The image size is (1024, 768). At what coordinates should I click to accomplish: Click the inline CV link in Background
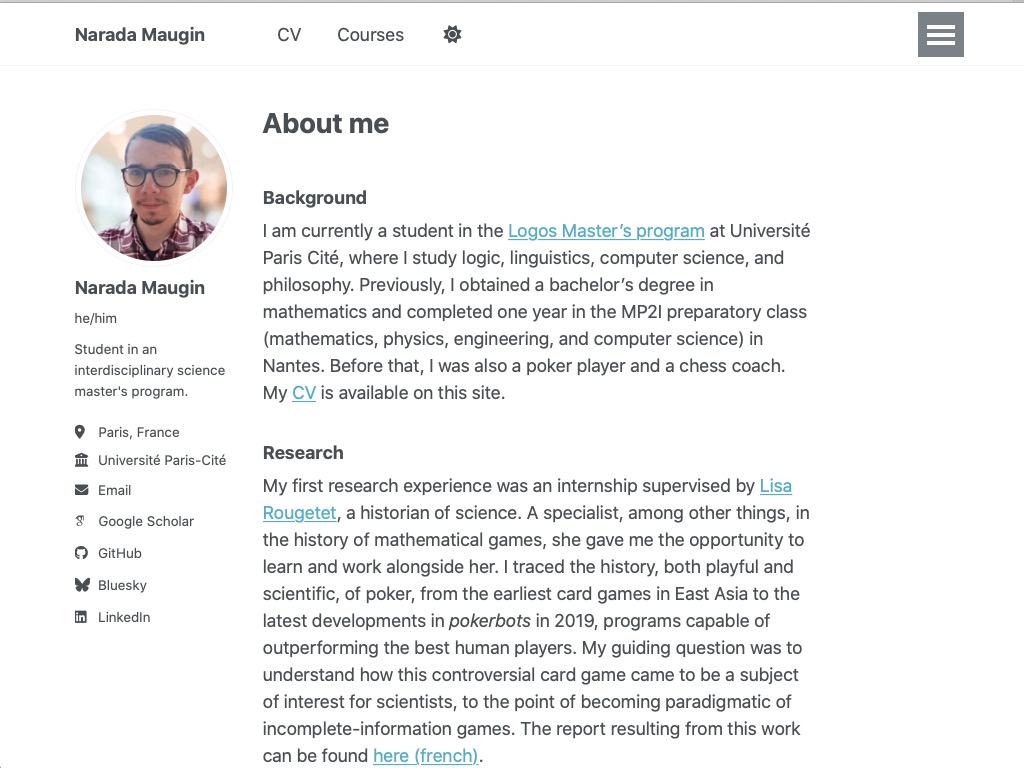click(x=304, y=393)
